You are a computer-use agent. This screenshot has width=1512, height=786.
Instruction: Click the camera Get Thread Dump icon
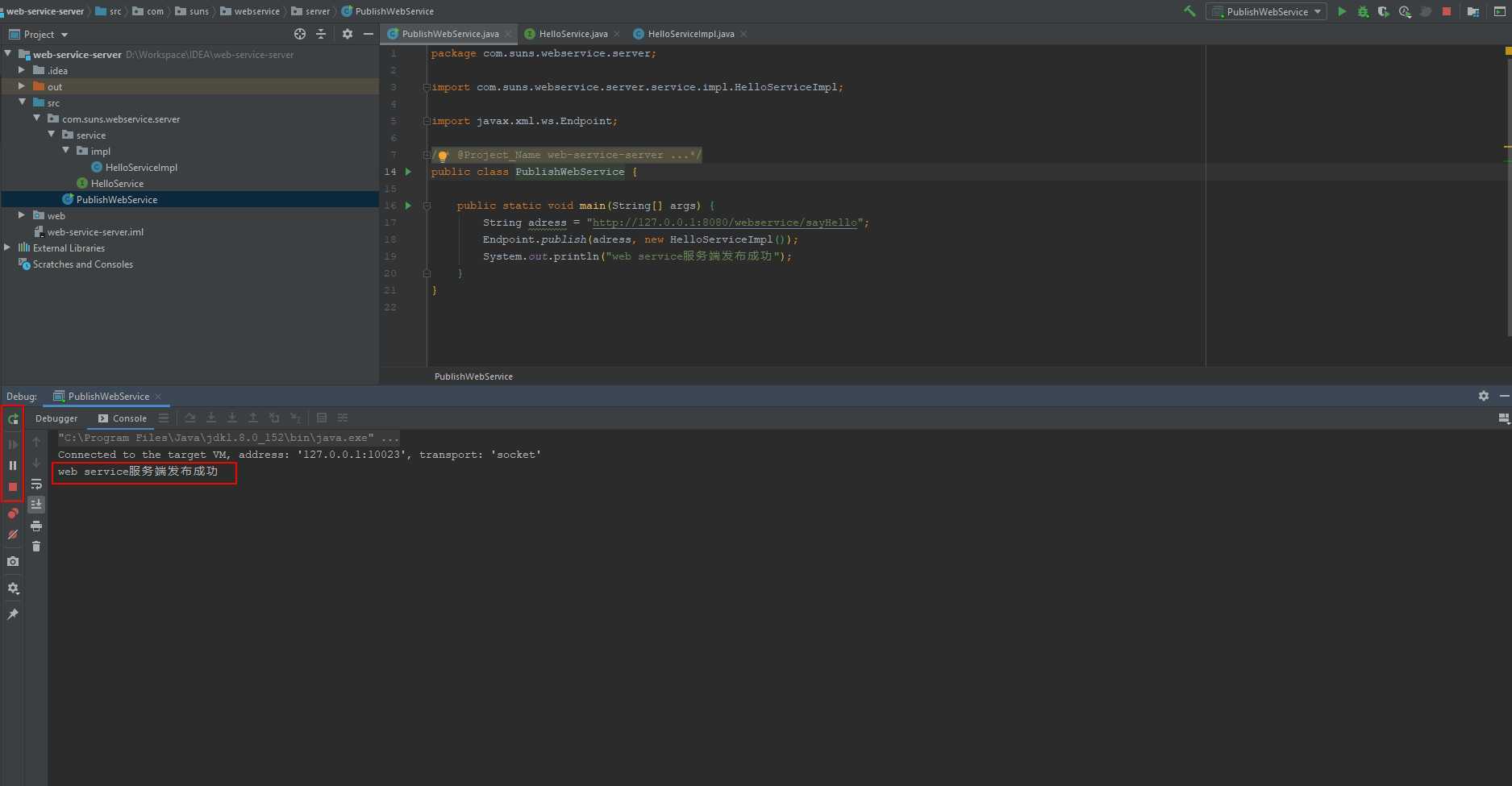click(13, 561)
